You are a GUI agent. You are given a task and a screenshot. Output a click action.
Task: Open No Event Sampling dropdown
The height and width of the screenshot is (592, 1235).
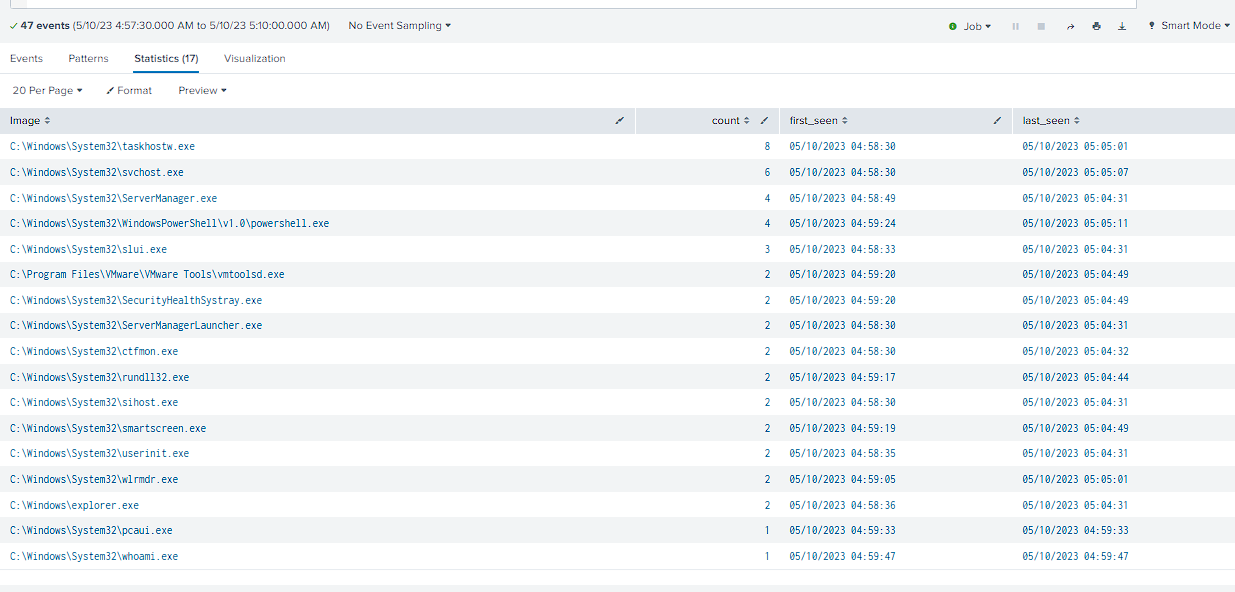coord(399,26)
